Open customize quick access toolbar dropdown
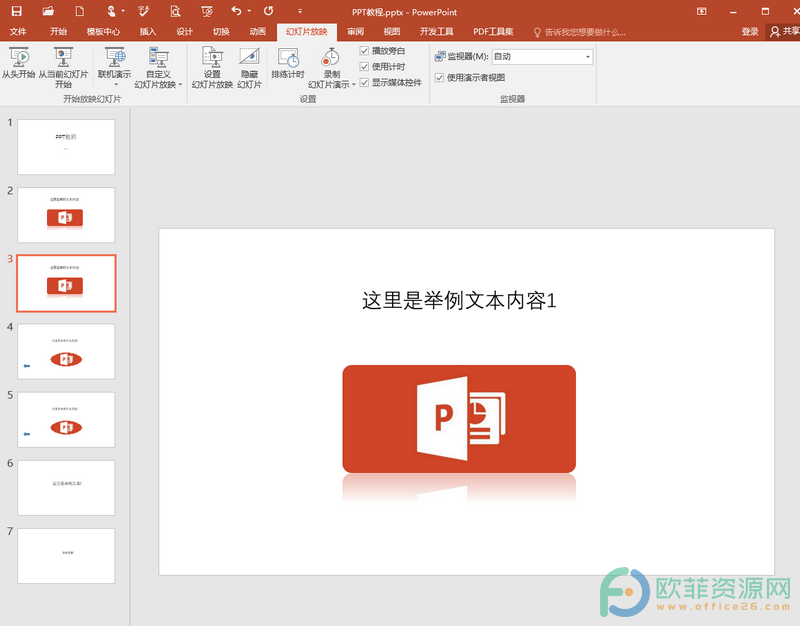 tap(300, 11)
